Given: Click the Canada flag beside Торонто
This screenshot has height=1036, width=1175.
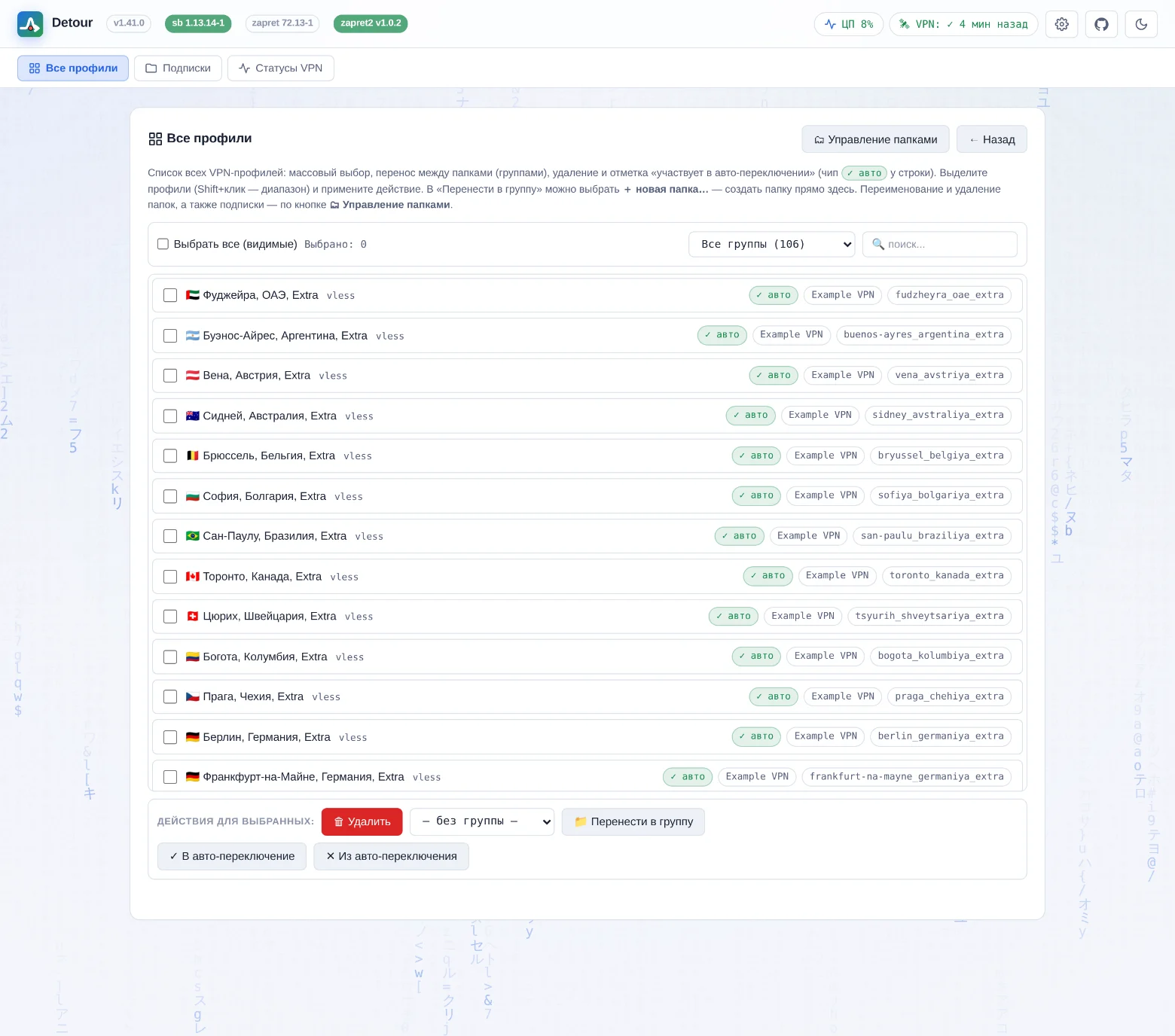Looking at the screenshot, I should click(193, 577).
